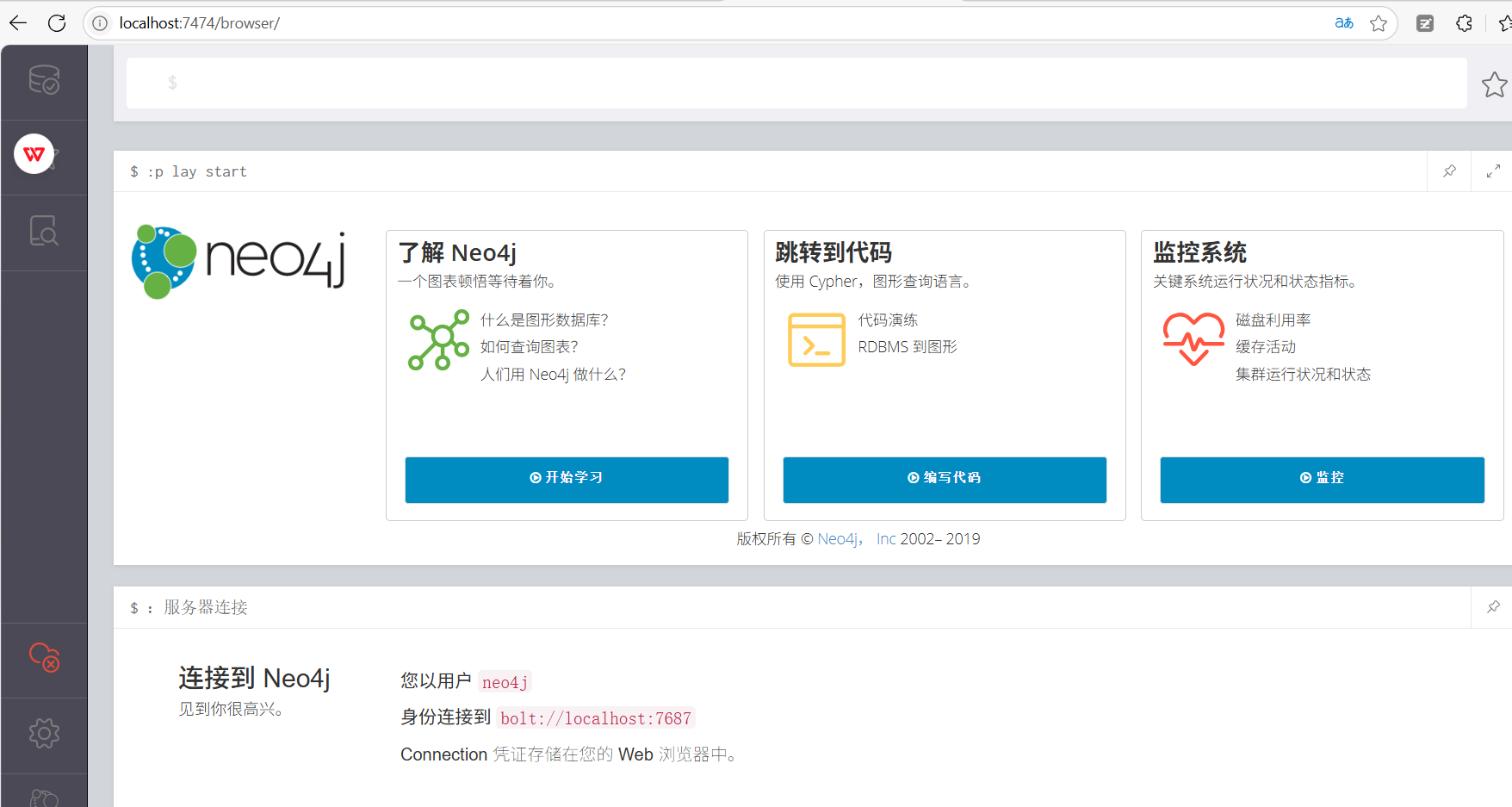Click the extension icon left of the puzzle piece

coord(1425,23)
